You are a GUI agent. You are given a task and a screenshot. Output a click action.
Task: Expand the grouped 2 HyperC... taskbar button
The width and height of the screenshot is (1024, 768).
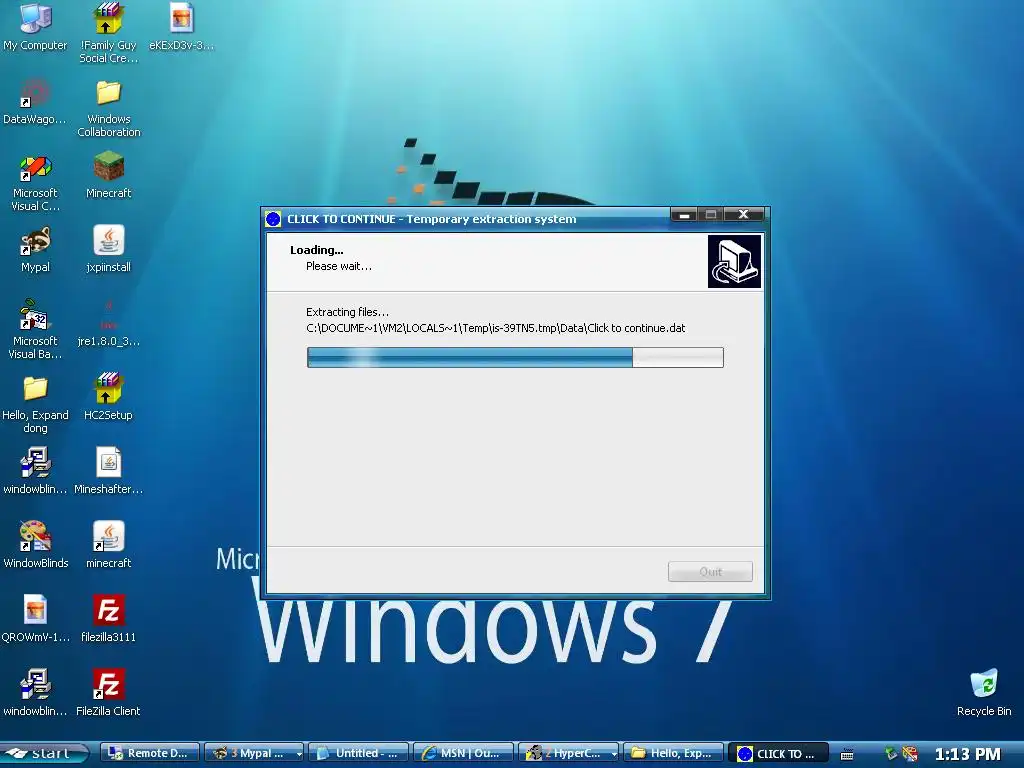pyautogui.click(x=568, y=753)
